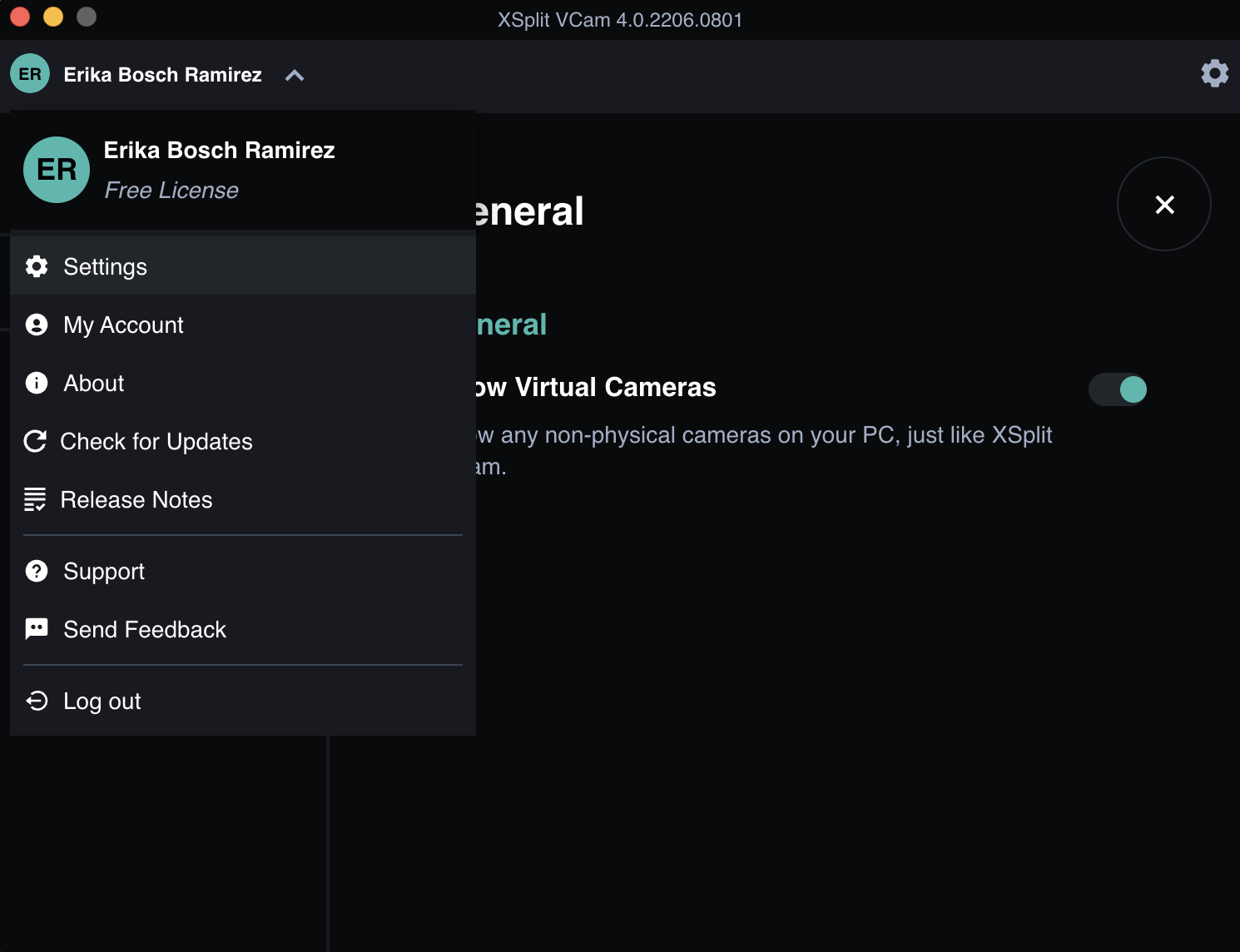Click Erika Bosch Ramirez name in header
This screenshot has height=952, width=1240.
click(x=163, y=75)
